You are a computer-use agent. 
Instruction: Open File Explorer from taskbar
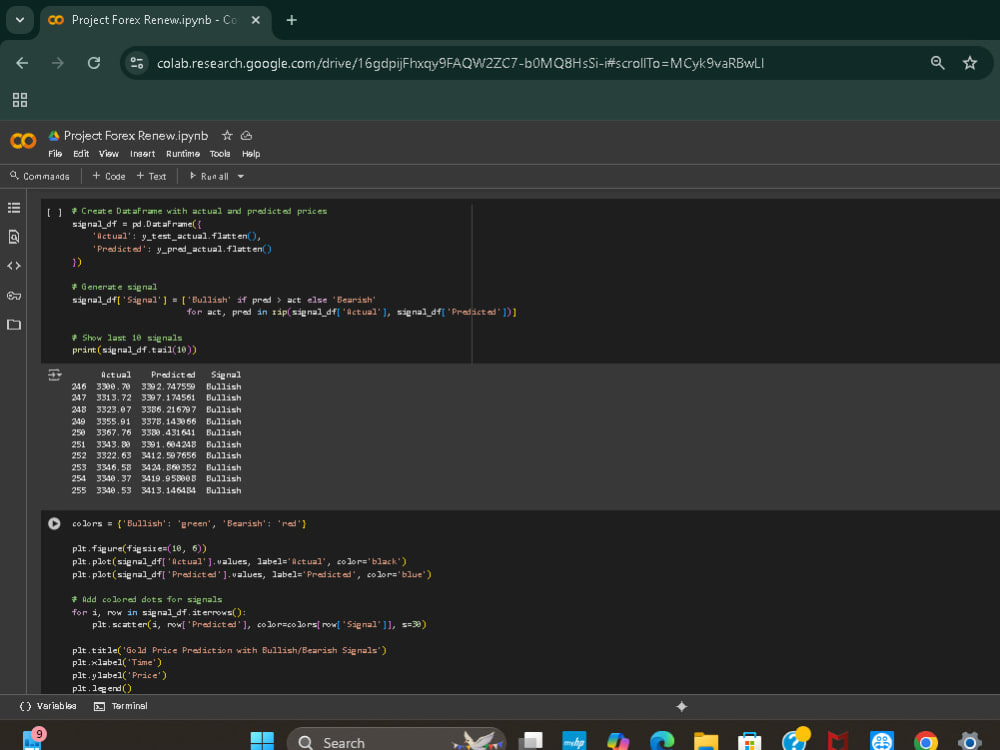point(706,742)
